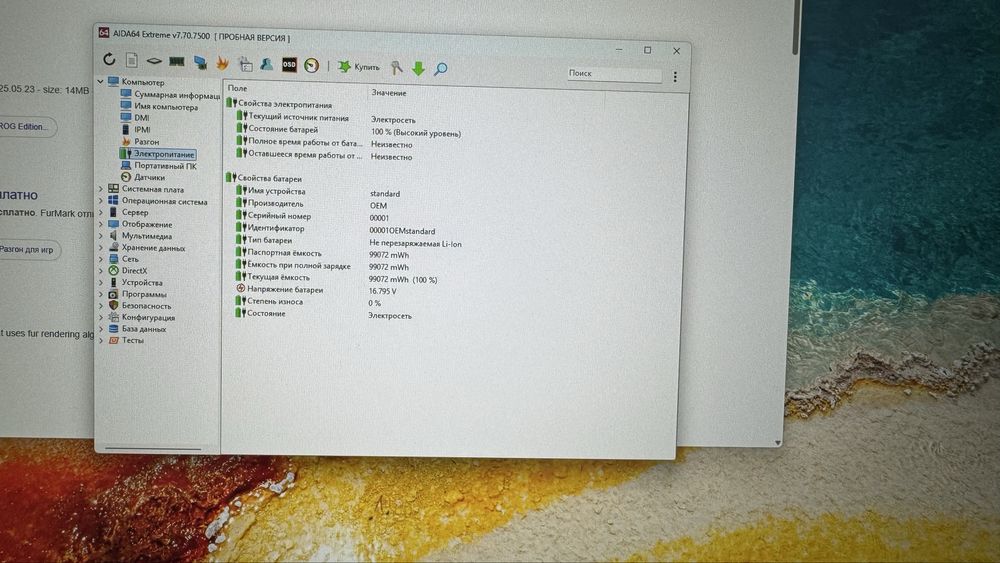Expand the Операционная система node

101,200
